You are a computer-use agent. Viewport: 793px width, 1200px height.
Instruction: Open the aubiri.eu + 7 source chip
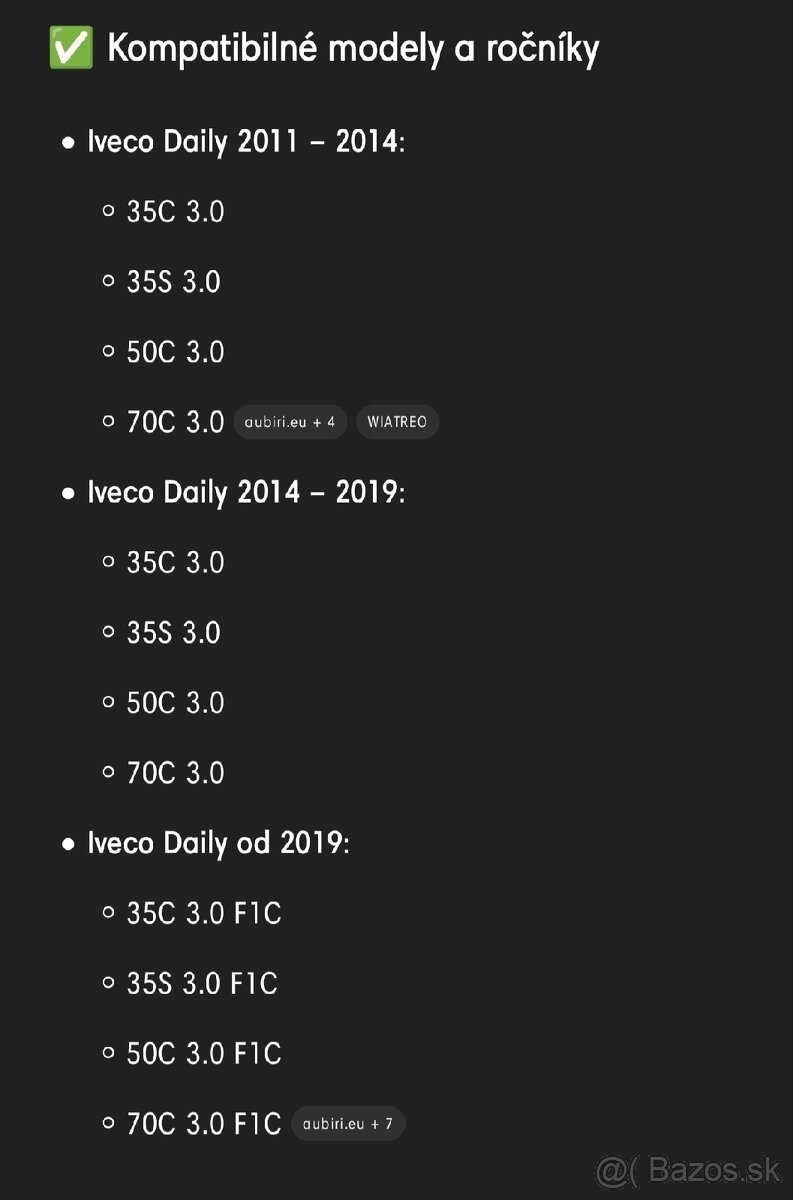348,1124
